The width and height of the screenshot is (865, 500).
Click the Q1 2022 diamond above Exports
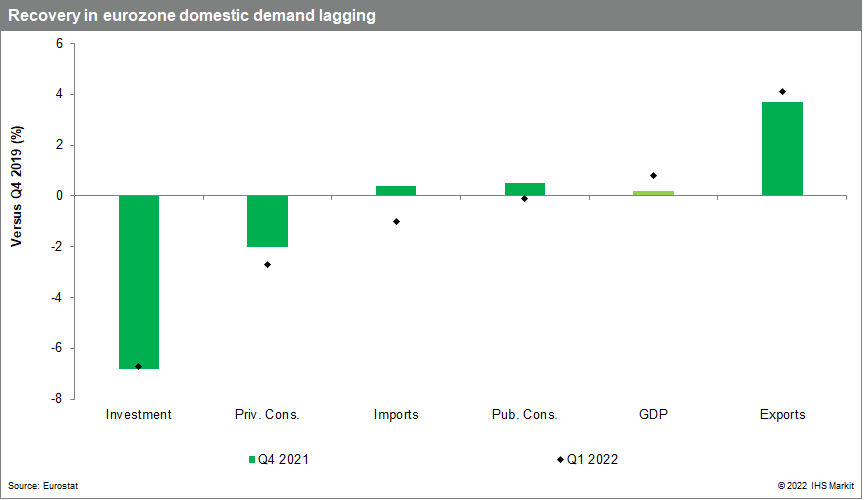click(782, 92)
